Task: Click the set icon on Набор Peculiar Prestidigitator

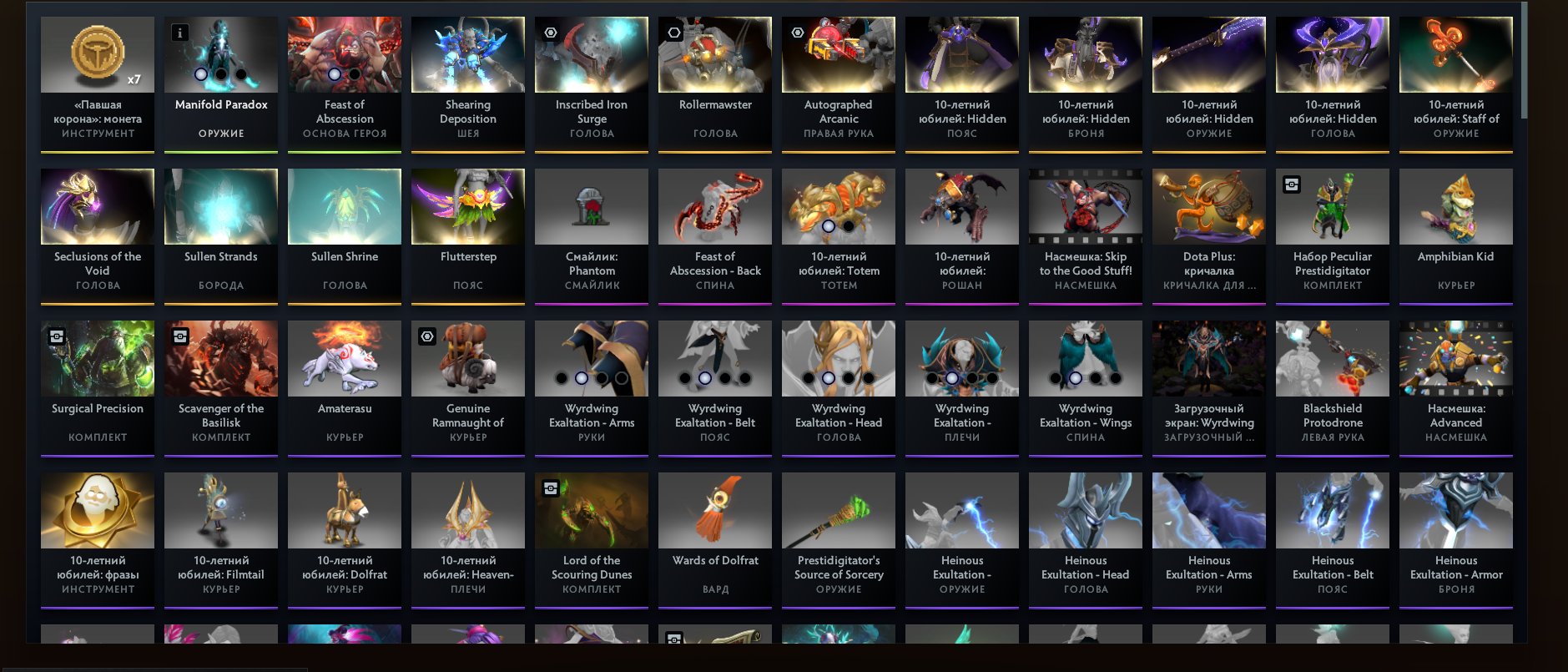Action: coord(1292,184)
